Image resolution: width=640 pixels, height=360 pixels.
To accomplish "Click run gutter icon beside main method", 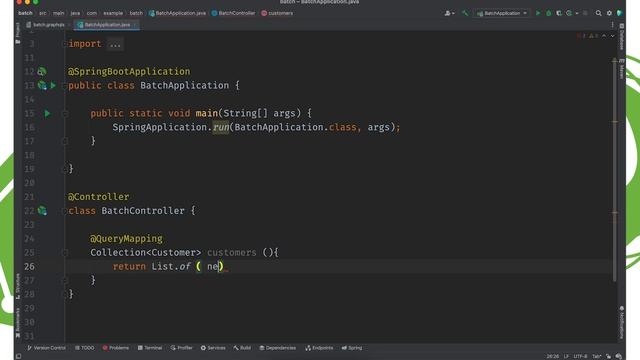I will [47, 113].
